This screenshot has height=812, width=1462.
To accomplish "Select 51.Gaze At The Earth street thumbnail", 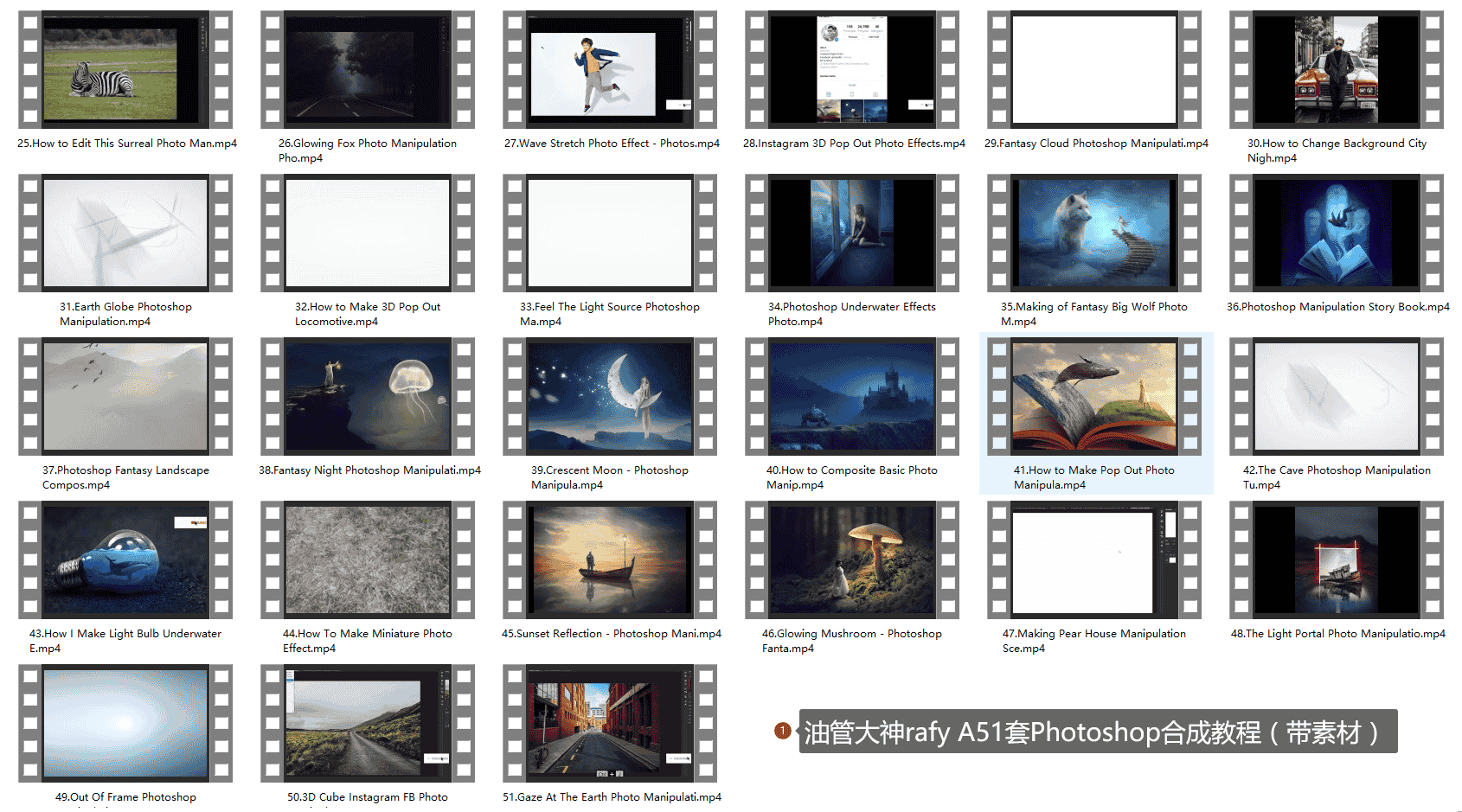I will [x=610, y=723].
